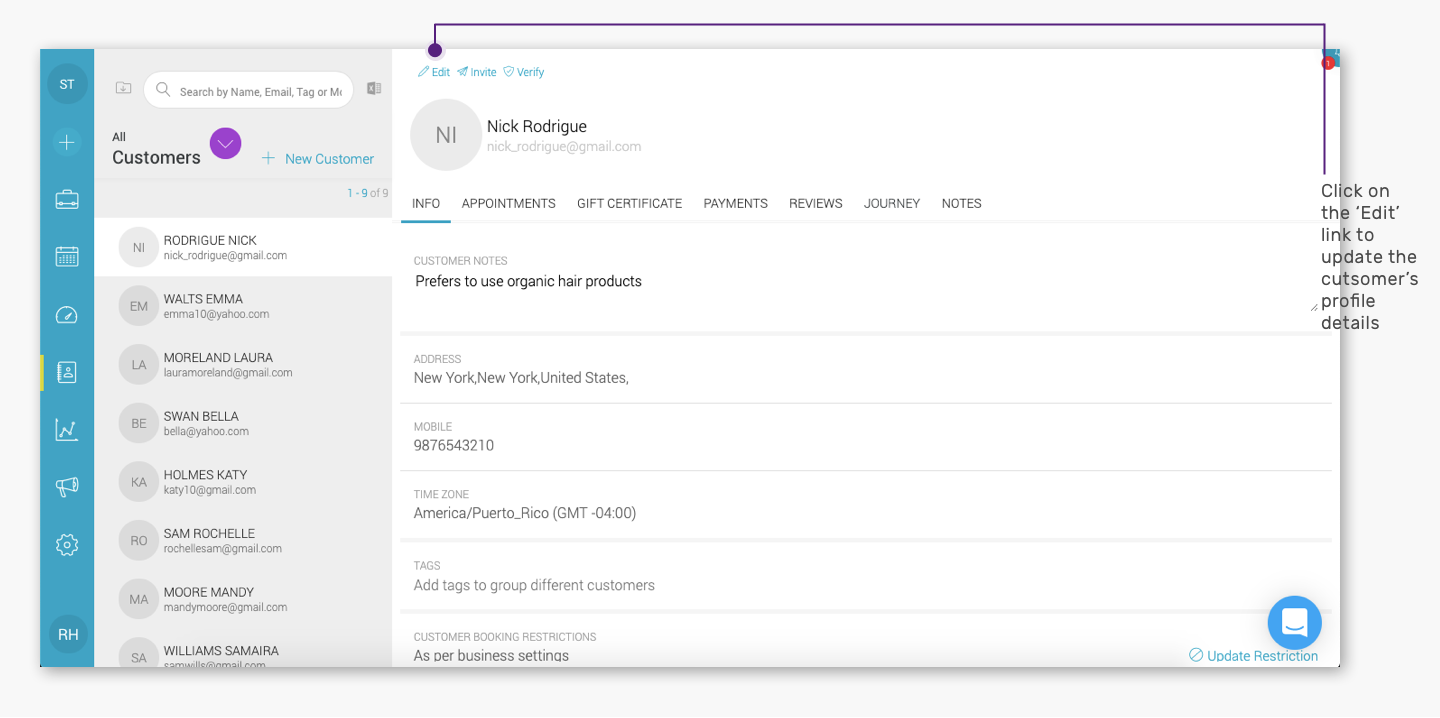Open the briefcase services icon
The height and width of the screenshot is (718, 1440).
click(67, 199)
